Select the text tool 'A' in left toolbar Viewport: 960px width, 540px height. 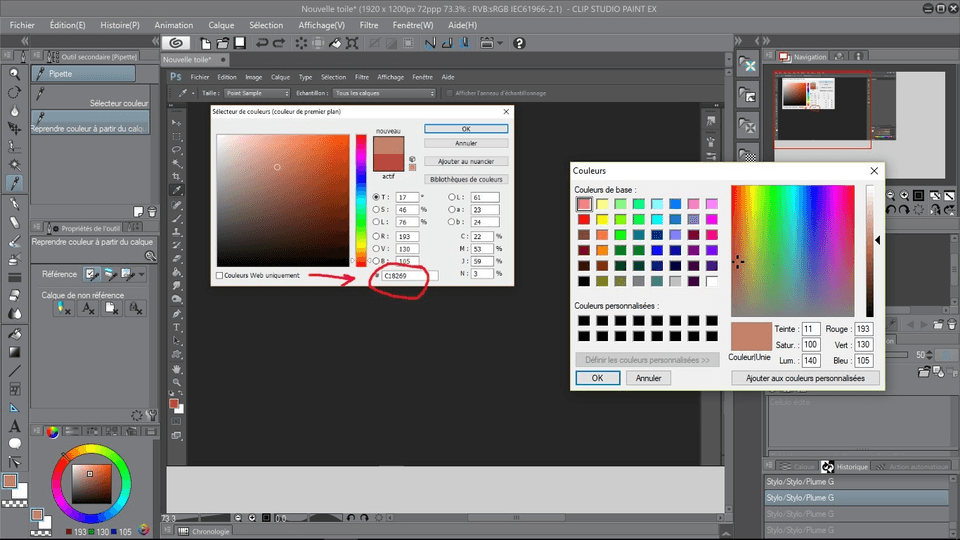point(15,425)
